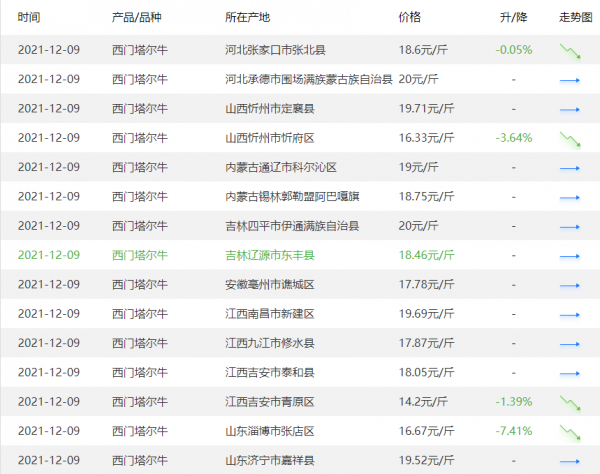
Task: Click the 升/降 column header
Action: click(x=513, y=18)
